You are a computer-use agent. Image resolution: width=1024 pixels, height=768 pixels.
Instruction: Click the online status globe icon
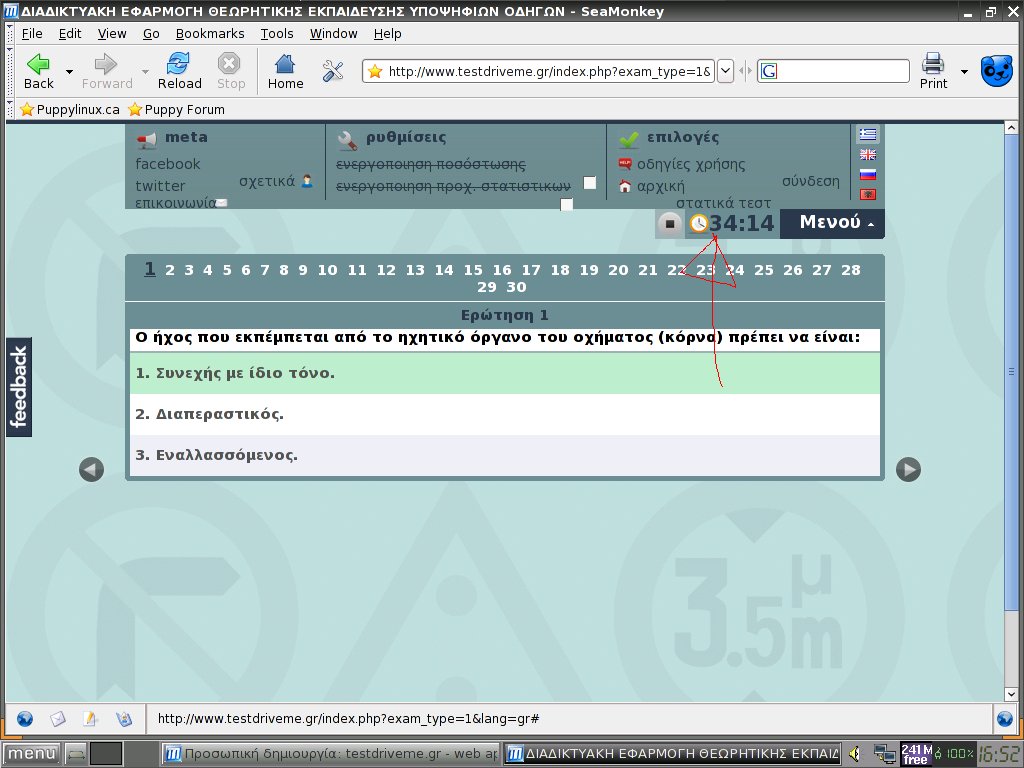point(1005,719)
